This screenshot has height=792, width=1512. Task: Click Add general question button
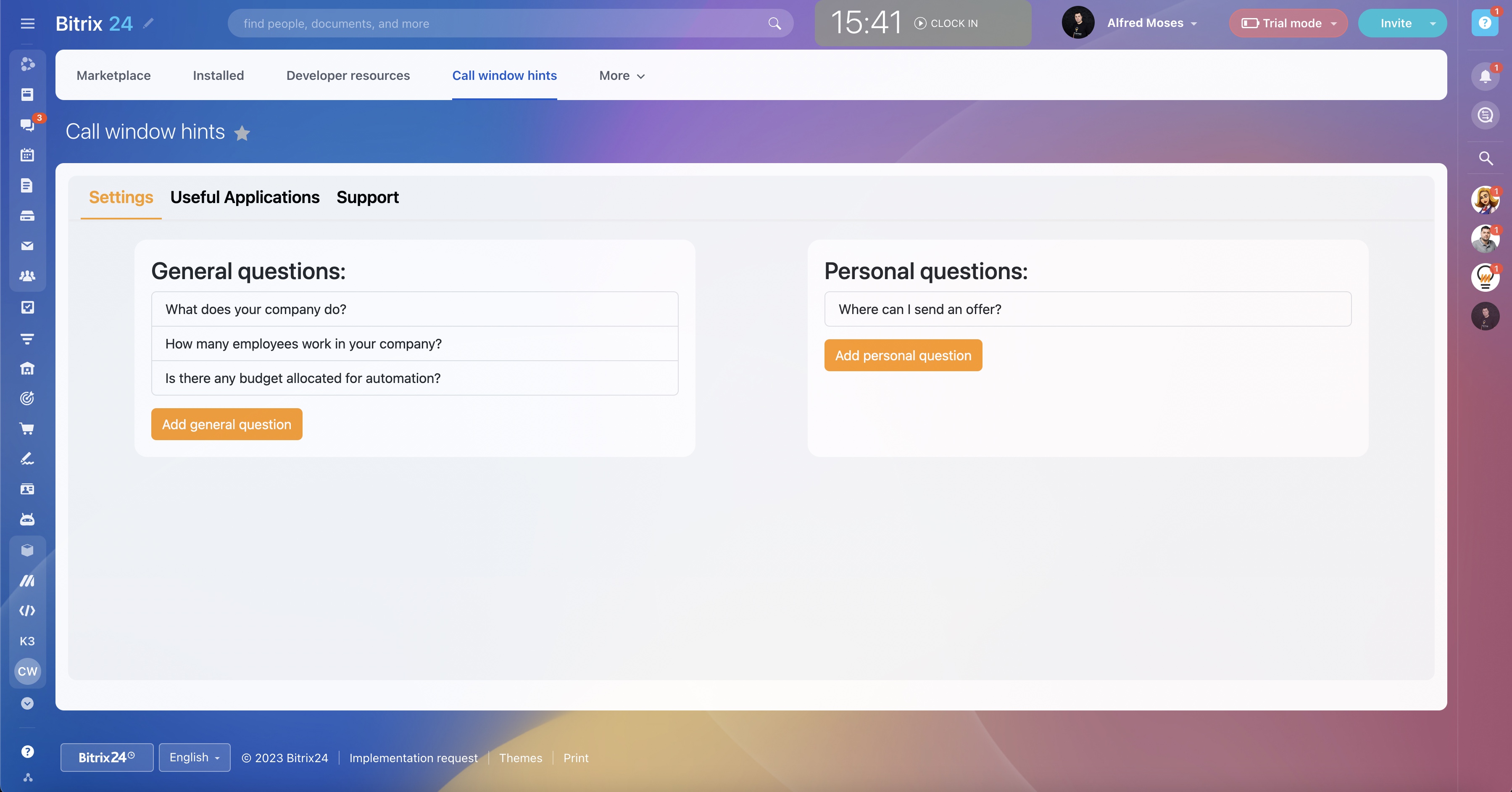coord(227,424)
